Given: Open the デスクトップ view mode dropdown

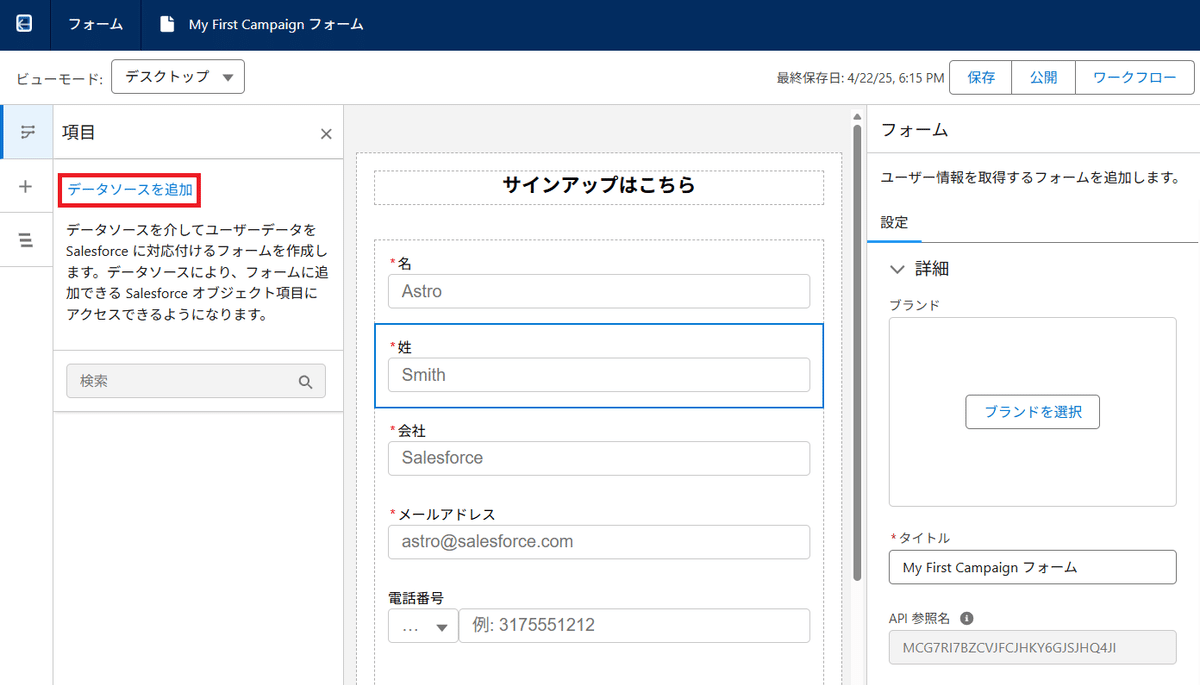Looking at the screenshot, I should (178, 77).
